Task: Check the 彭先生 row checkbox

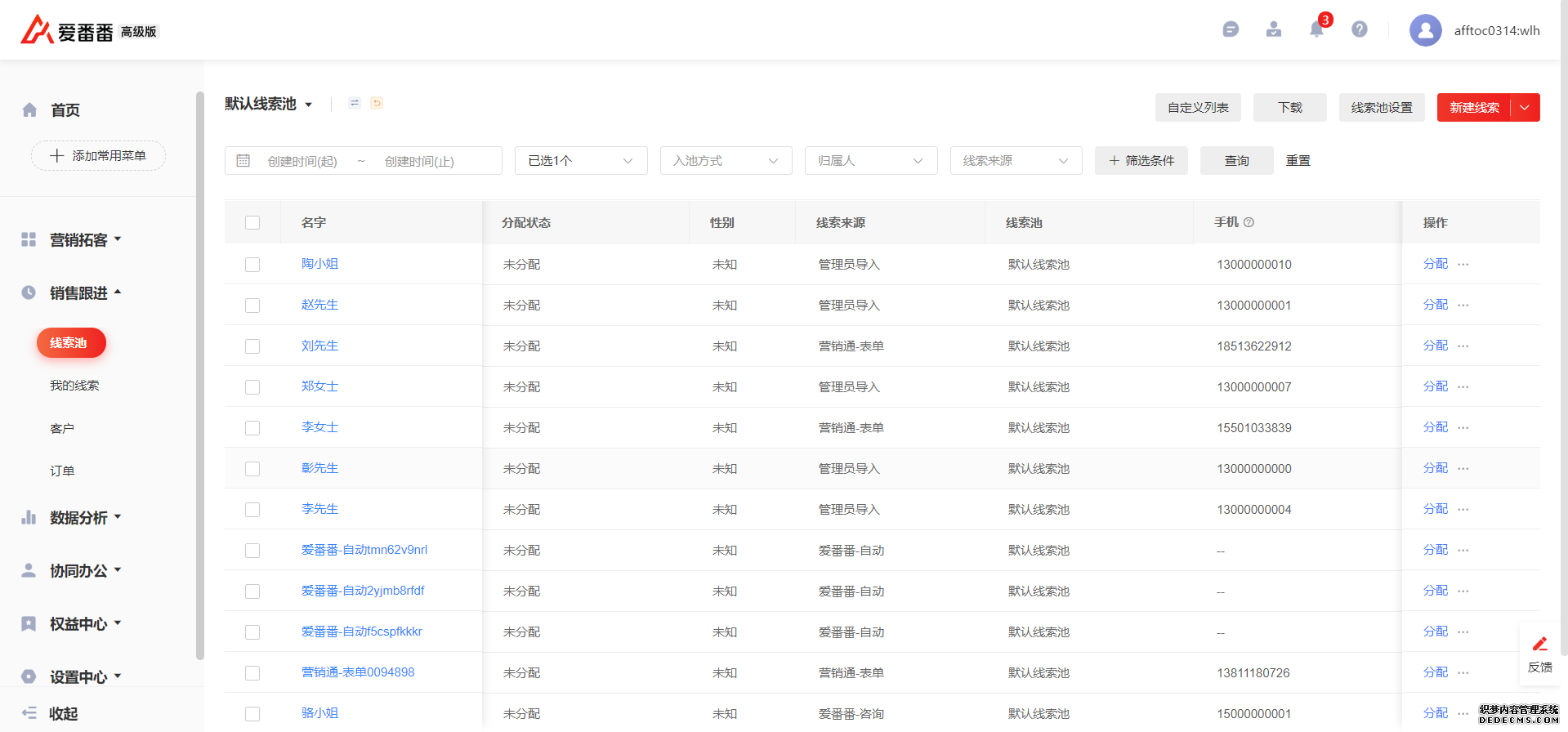Action: [x=252, y=469]
